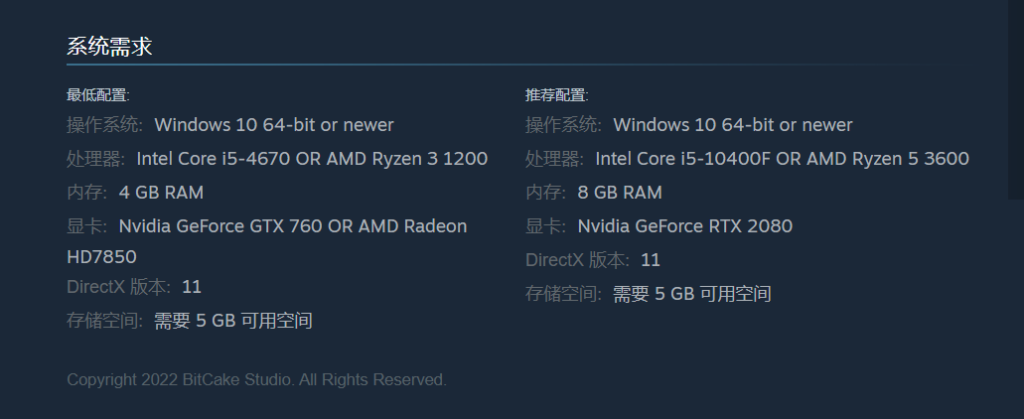The width and height of the screenshot is (1024, 419).
Task: Click recommended DirectX 版本 11 line
Action: click(593, 260)
